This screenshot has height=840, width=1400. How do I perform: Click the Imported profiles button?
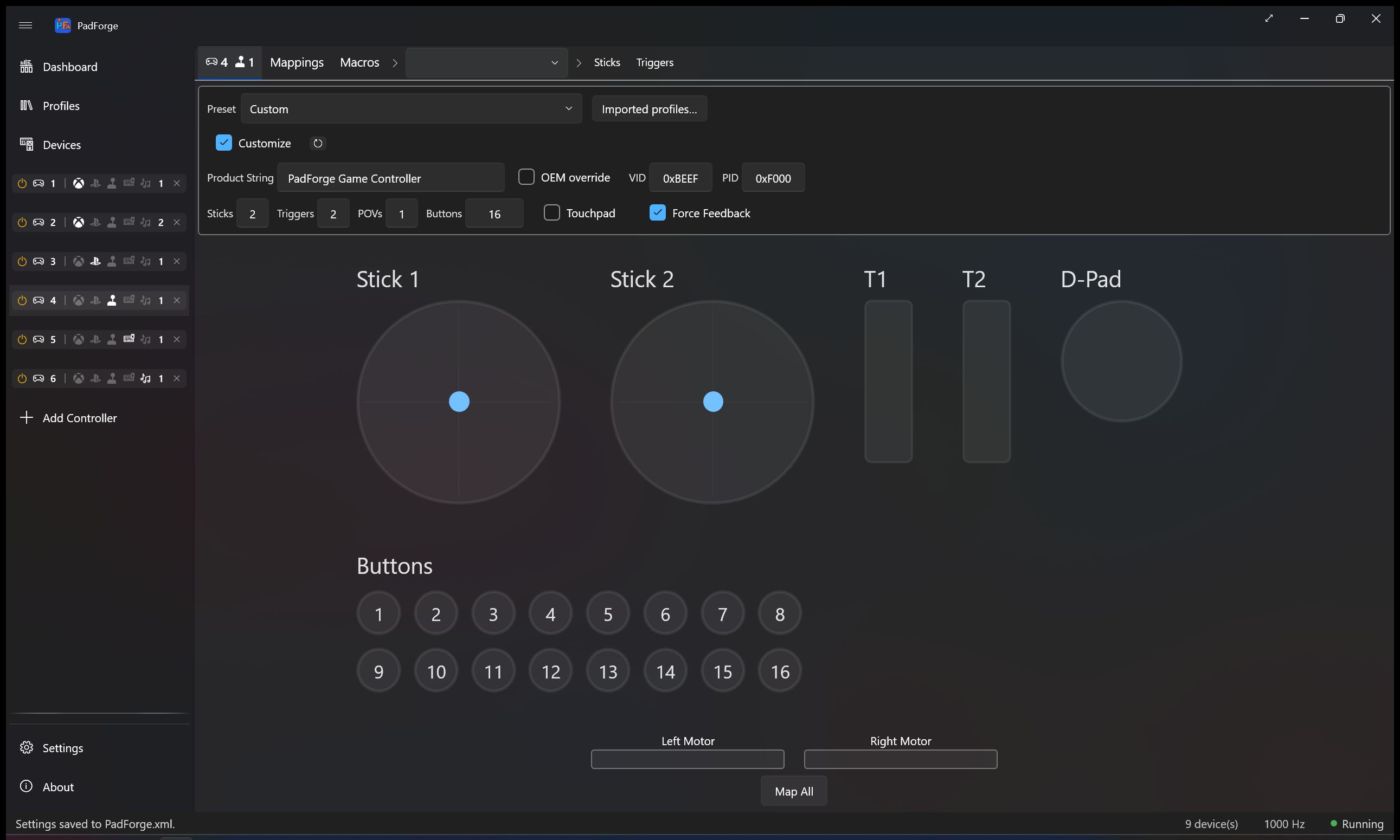[650, 109]
